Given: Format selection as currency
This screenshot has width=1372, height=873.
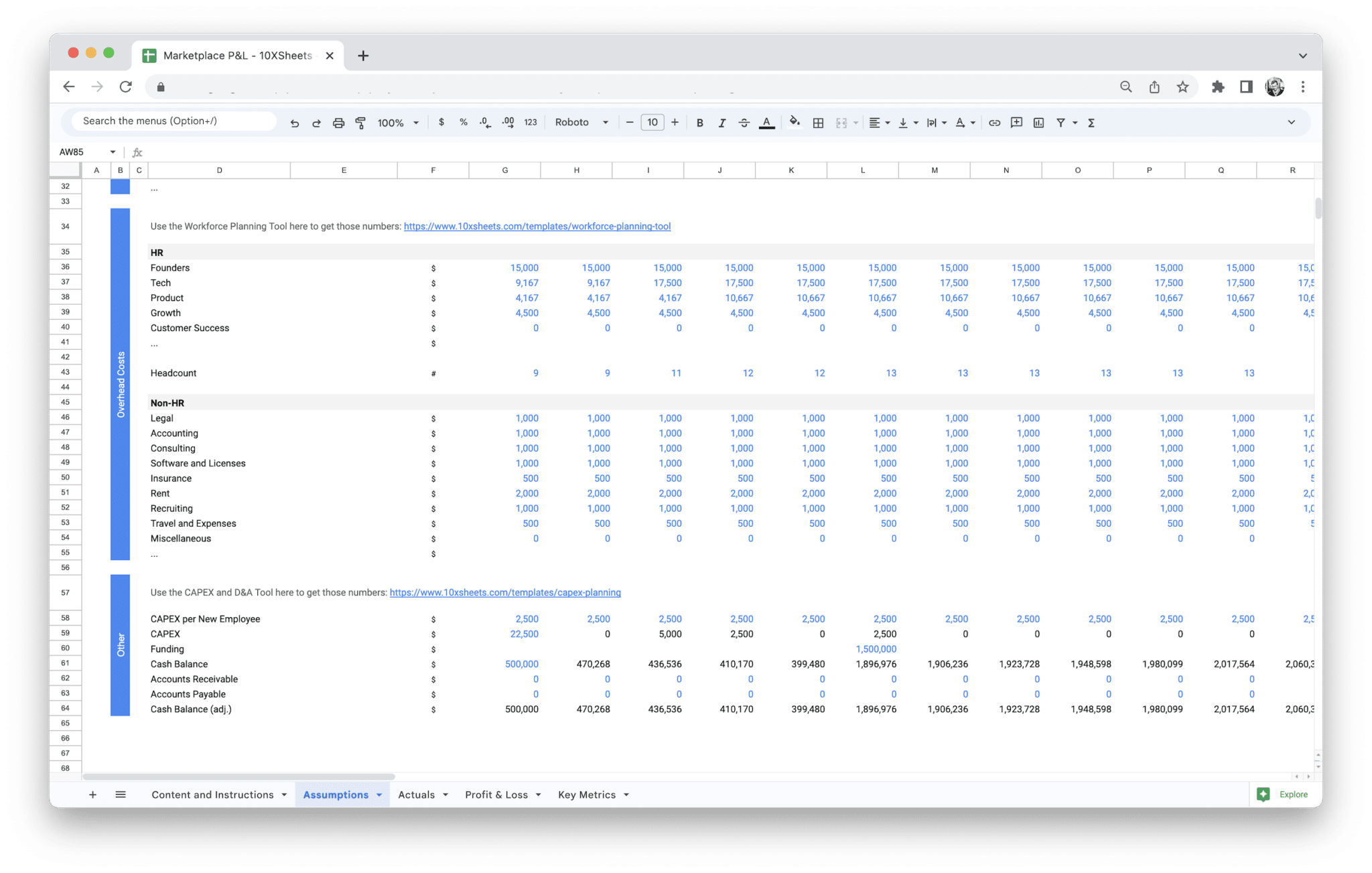Looking at the screenshot, I should [441, 123].
